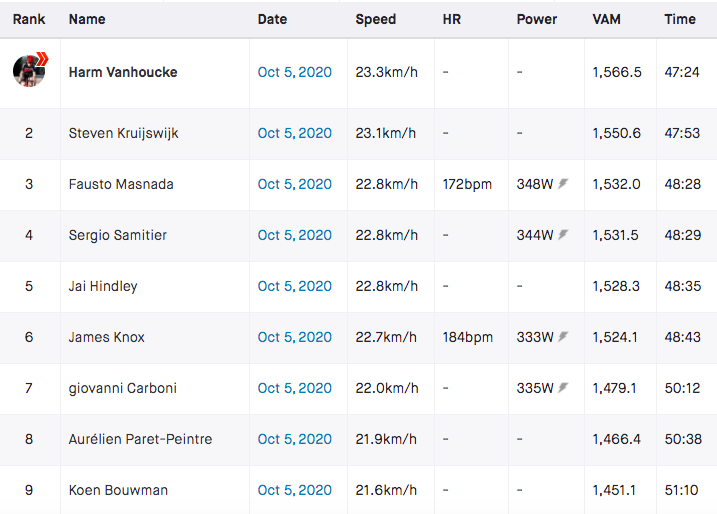
Task: Open Koen Bouwman's activity date link
Action: (x=294, y=490)
